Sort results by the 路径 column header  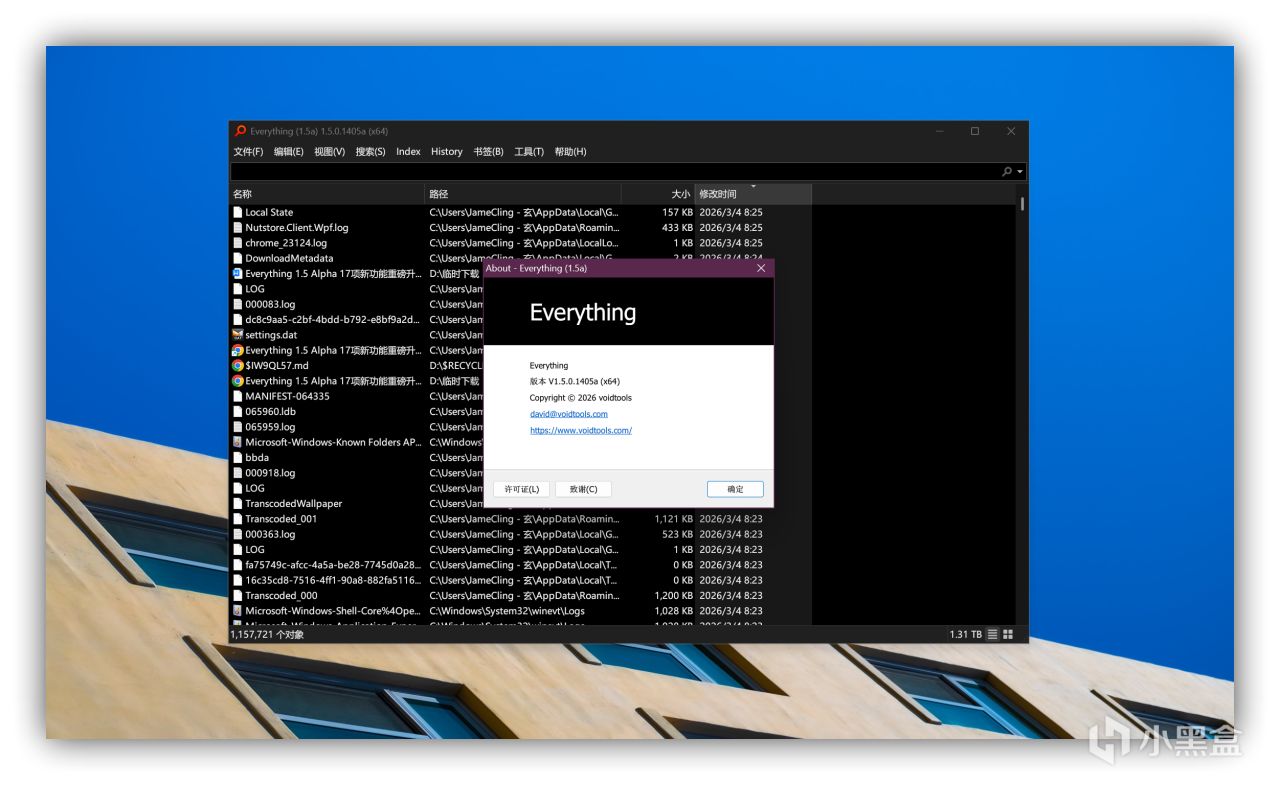523,194
